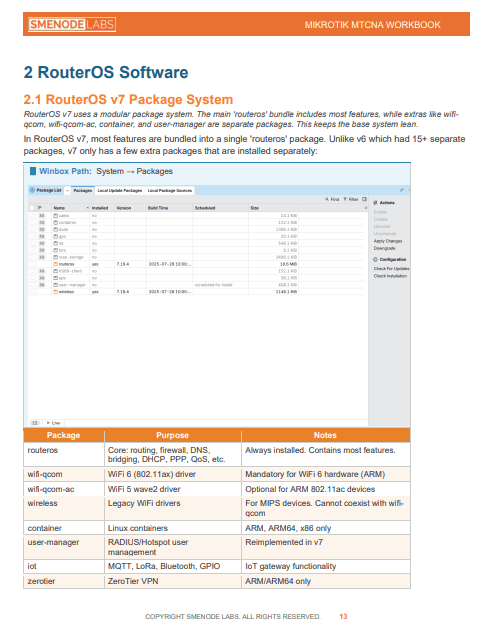The width and height of the screenshot is (494, 644).
Task: Click the 'zerotier' table cell
Action: click(x=64, y=581)
